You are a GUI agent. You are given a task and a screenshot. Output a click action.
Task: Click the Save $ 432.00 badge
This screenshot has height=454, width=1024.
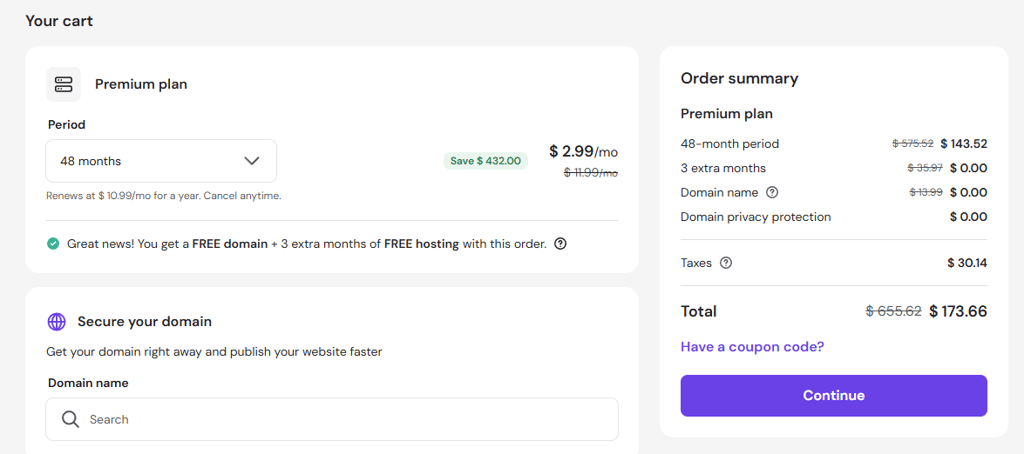485,161
